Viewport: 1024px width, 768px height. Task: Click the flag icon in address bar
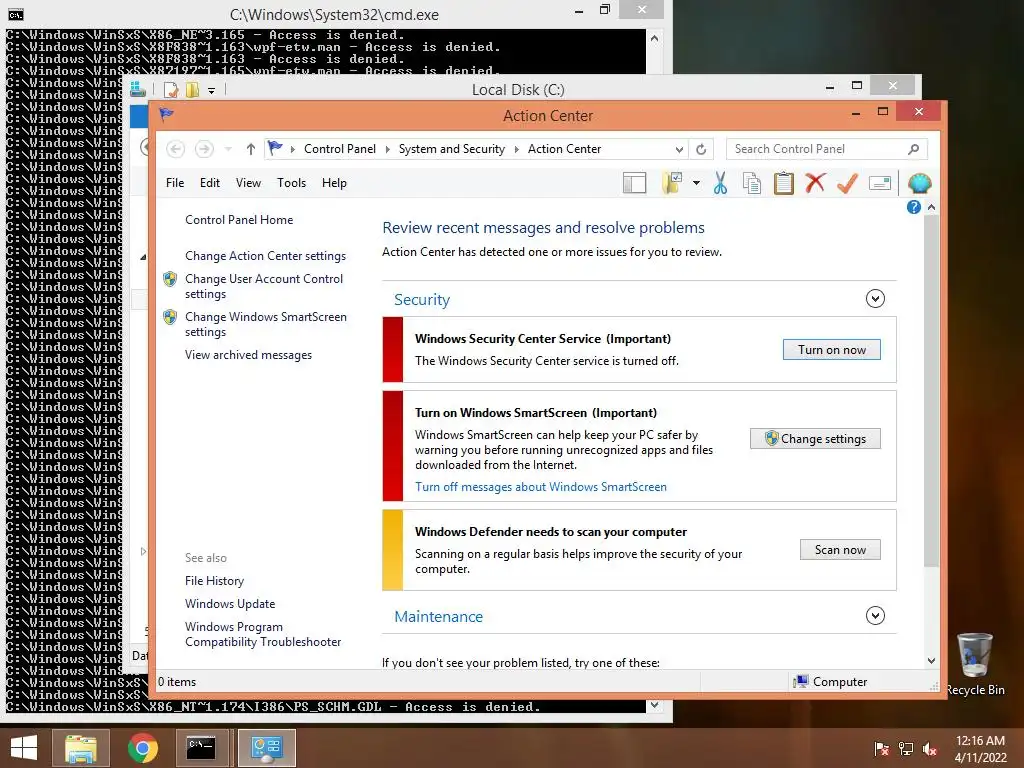[x=276, y=148]
